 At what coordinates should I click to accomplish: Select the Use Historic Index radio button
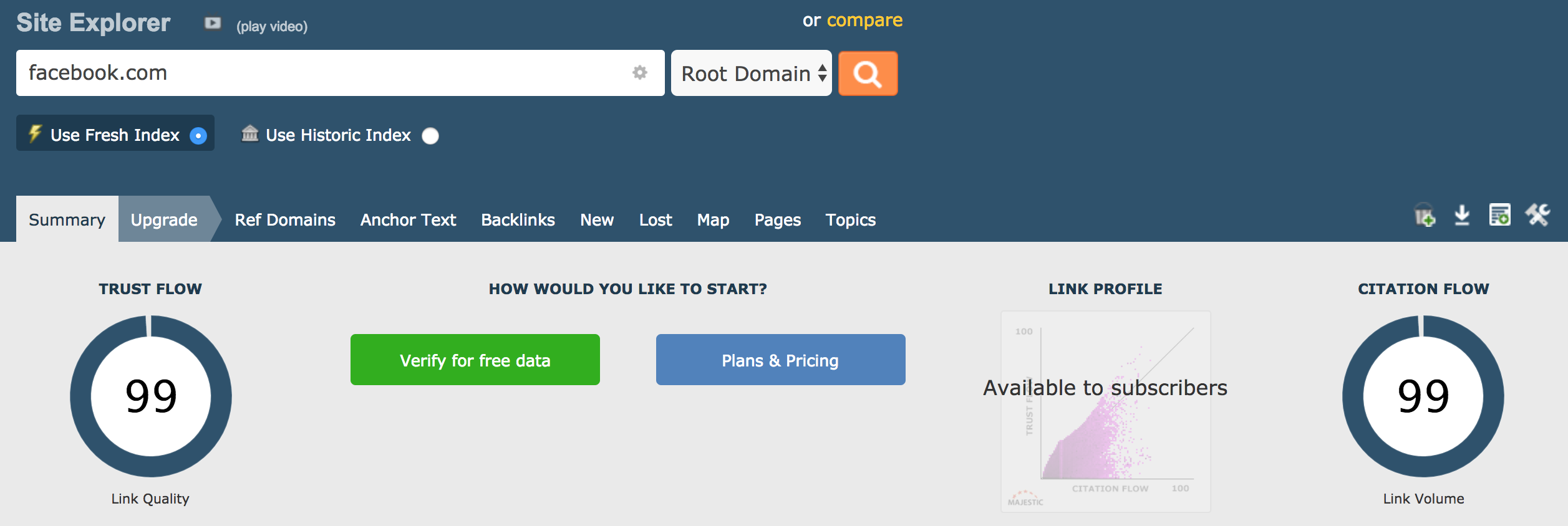click(430, 136)
